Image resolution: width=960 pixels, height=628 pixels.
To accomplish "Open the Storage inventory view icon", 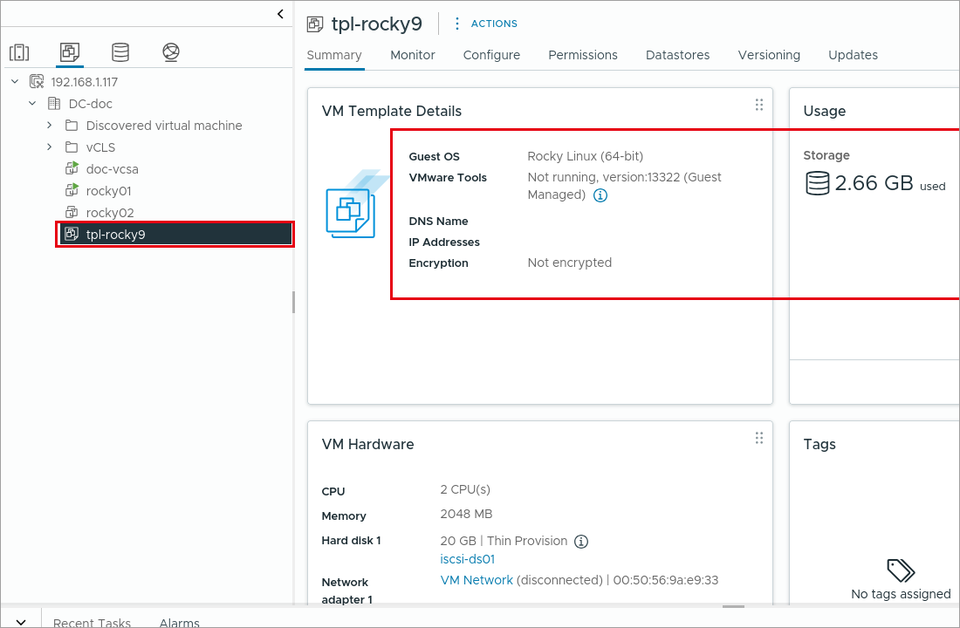I will click(x=120, y=53).
